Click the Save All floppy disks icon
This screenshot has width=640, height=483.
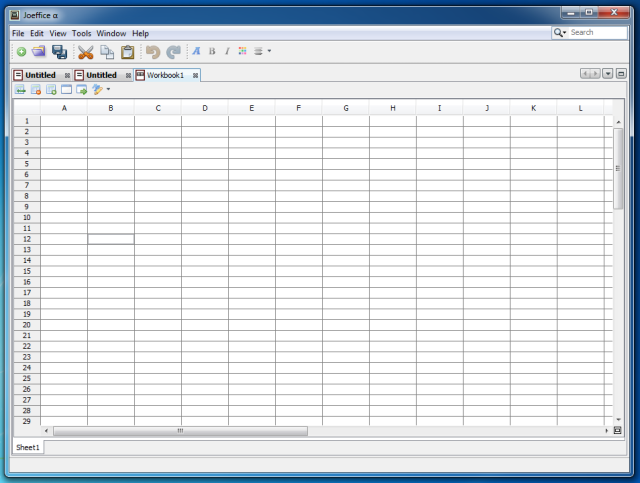60,52
